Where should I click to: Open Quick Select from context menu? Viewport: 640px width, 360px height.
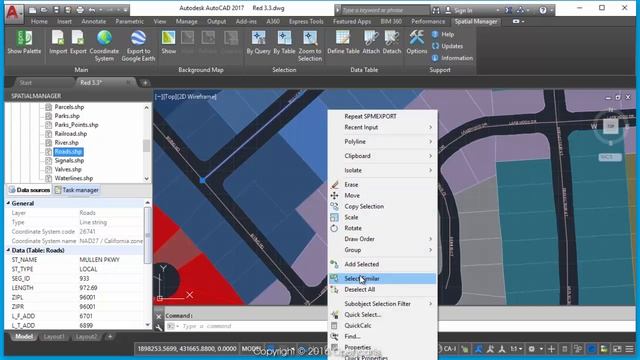coord(382,315)
